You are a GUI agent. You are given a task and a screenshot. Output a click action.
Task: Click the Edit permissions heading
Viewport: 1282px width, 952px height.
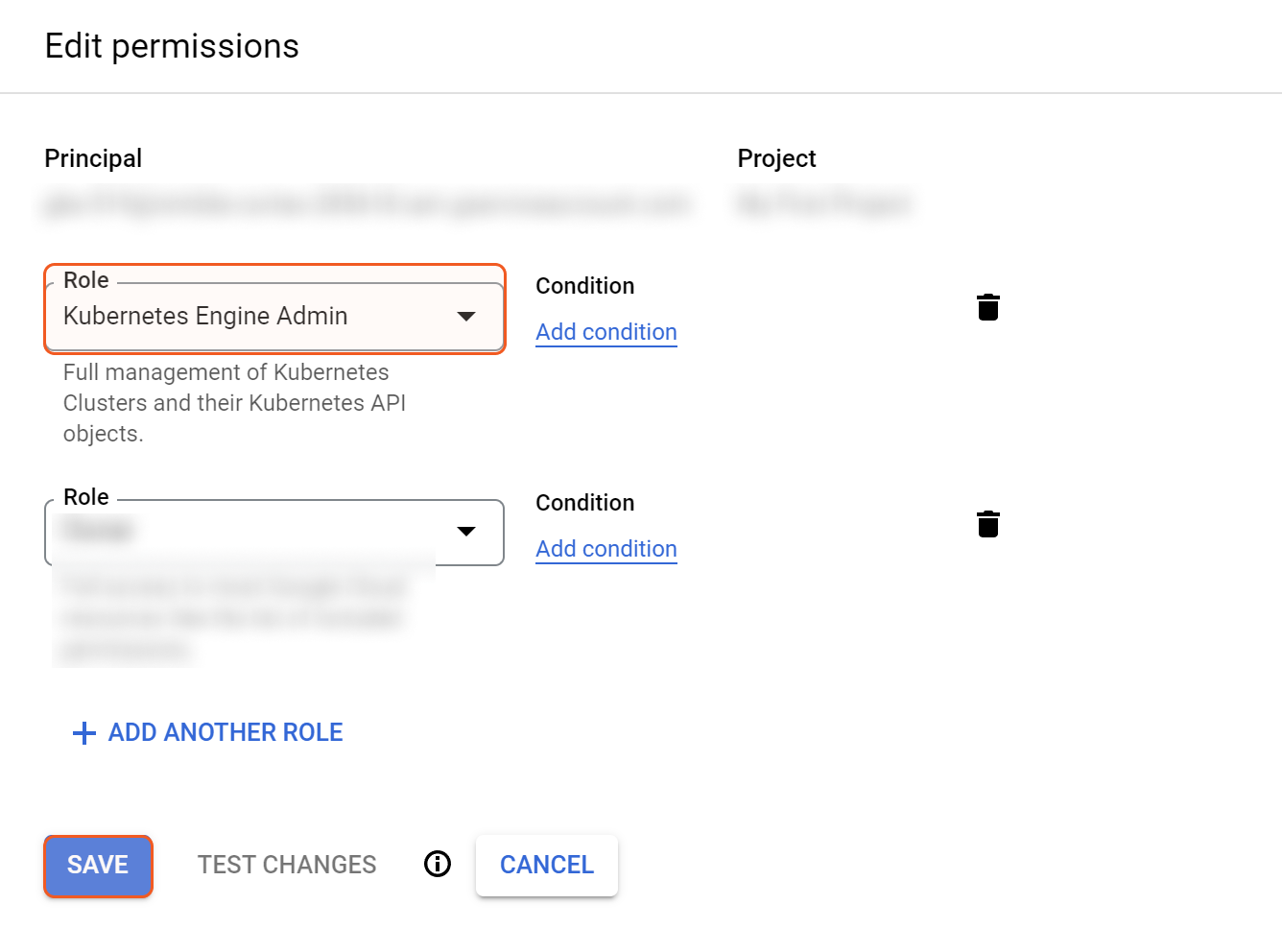[172, 46]
